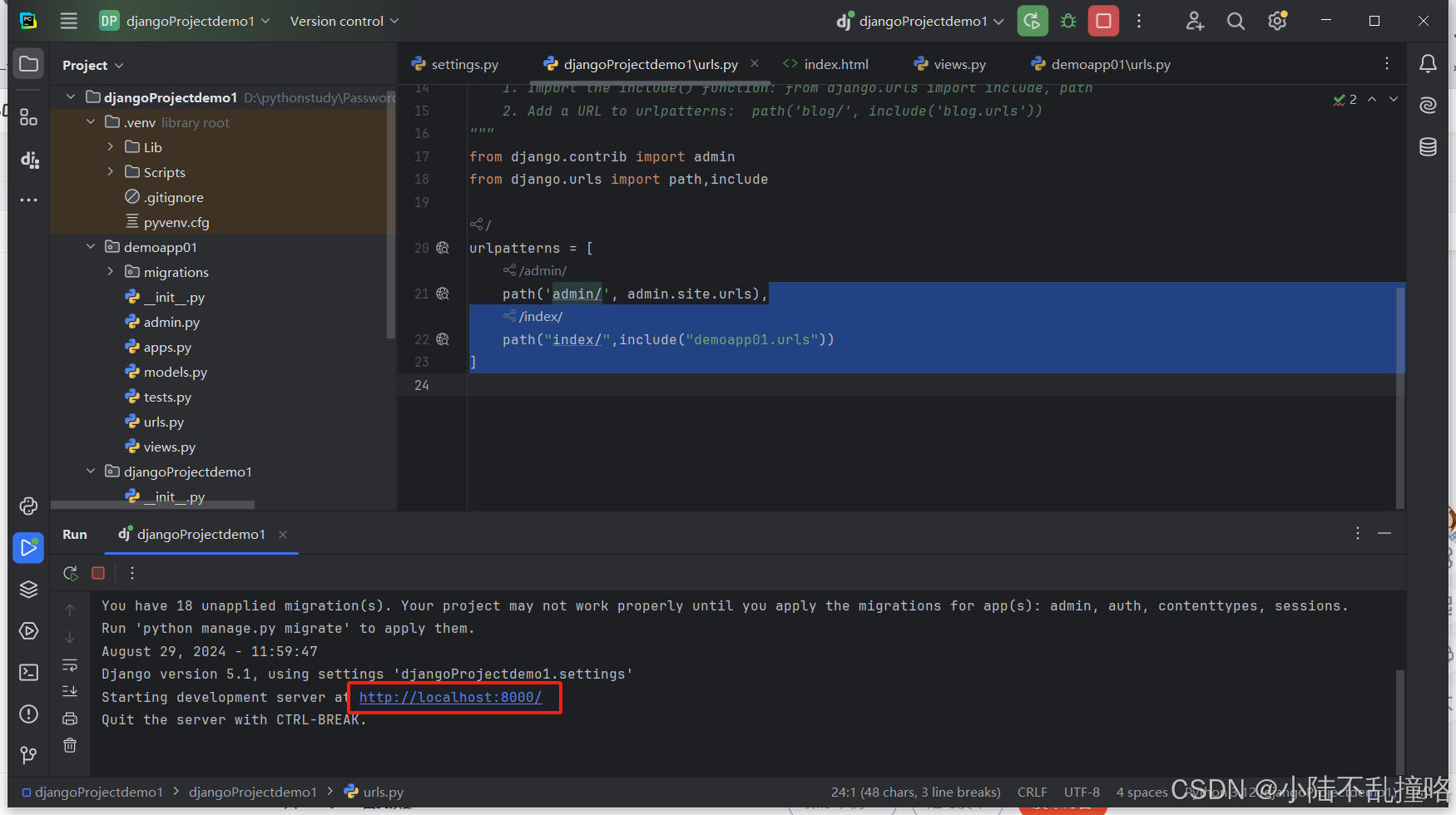Image resolution: width=1456 pixels, height=815 pixels.
Task: Open the Services tool window
Action: (x=29, y=630)
